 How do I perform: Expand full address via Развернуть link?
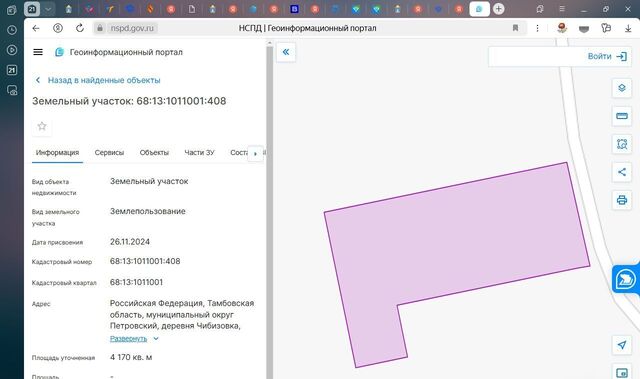128,339
